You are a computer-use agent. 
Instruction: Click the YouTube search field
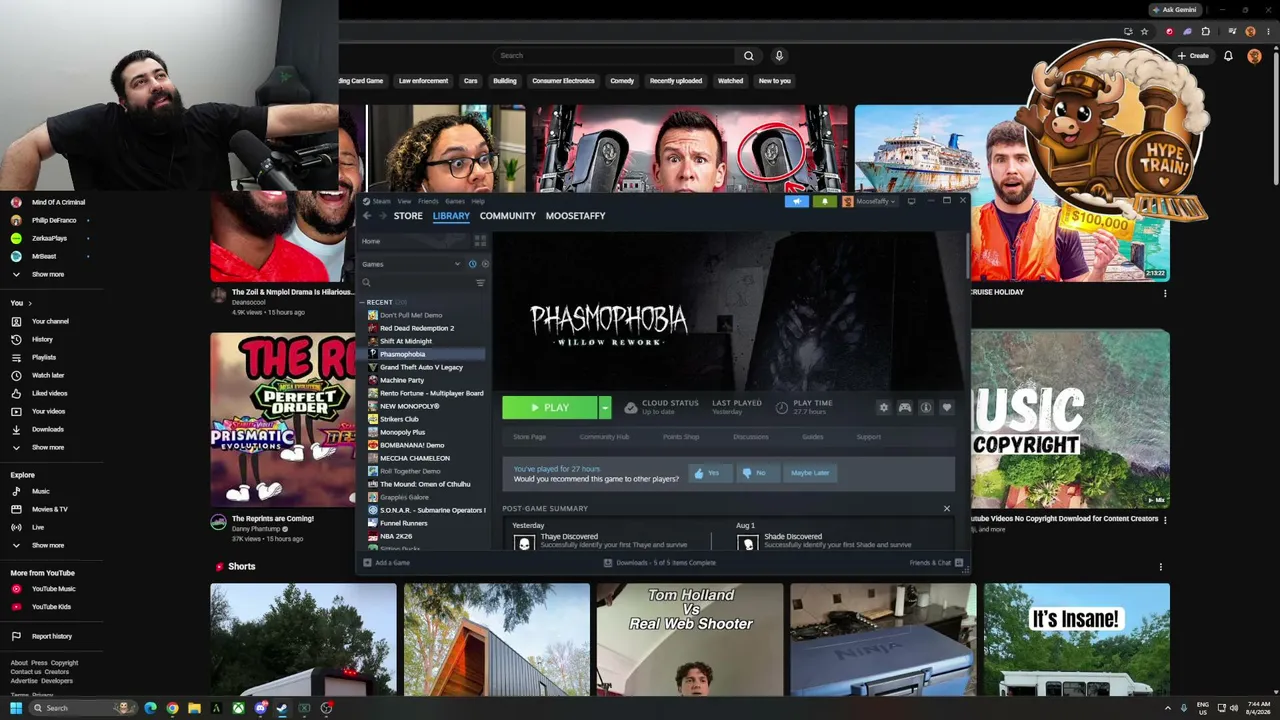click(614, 56)
